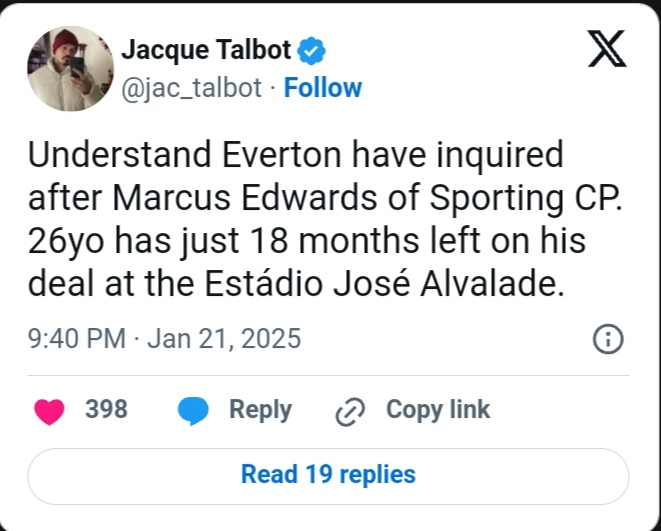Screen dimensions: 661x531
Task: Open the Jacque Talbot display name
Action: pos(207,49)
